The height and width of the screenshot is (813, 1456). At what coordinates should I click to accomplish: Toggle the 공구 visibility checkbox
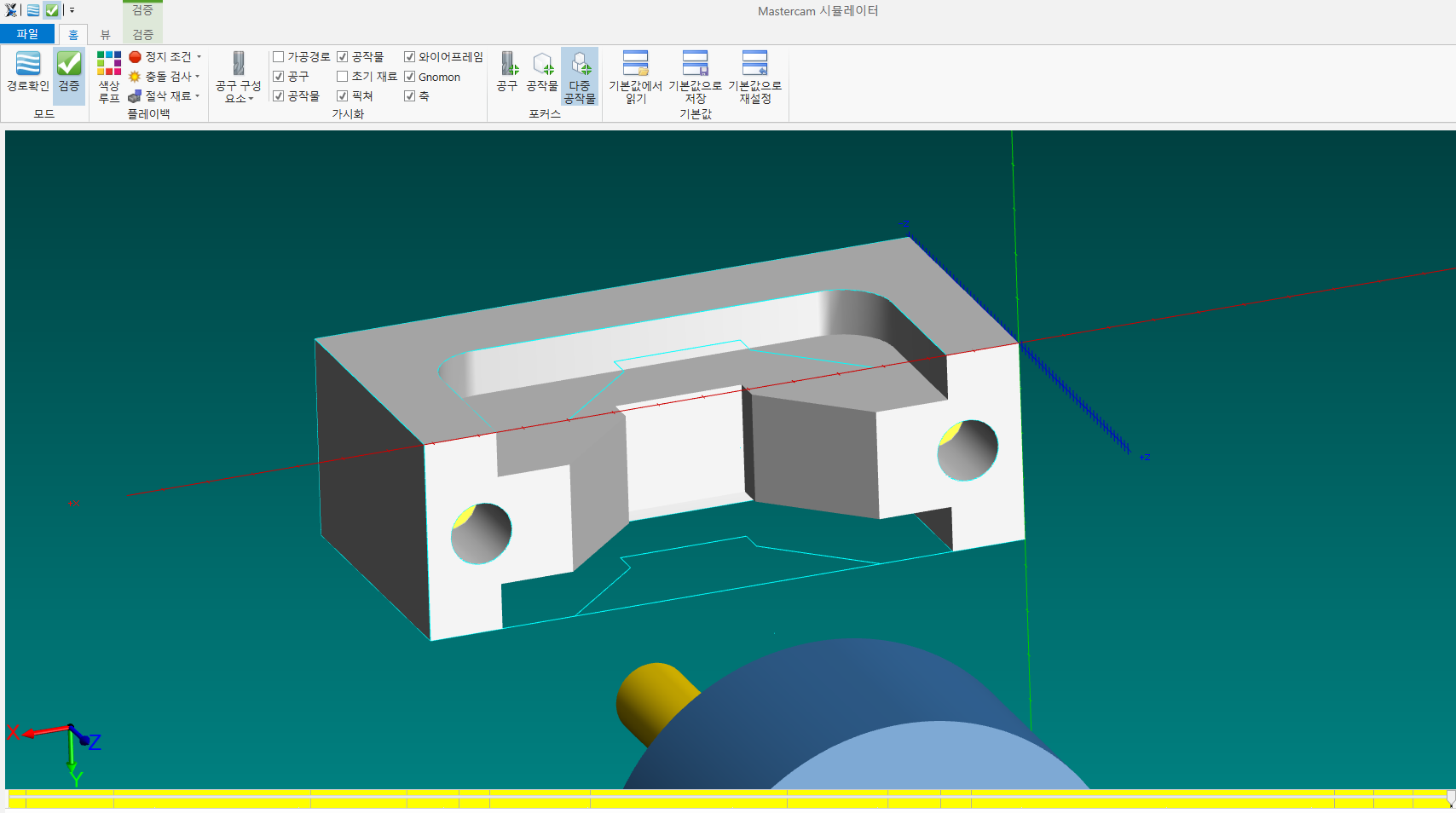click(x=278, y=77)
